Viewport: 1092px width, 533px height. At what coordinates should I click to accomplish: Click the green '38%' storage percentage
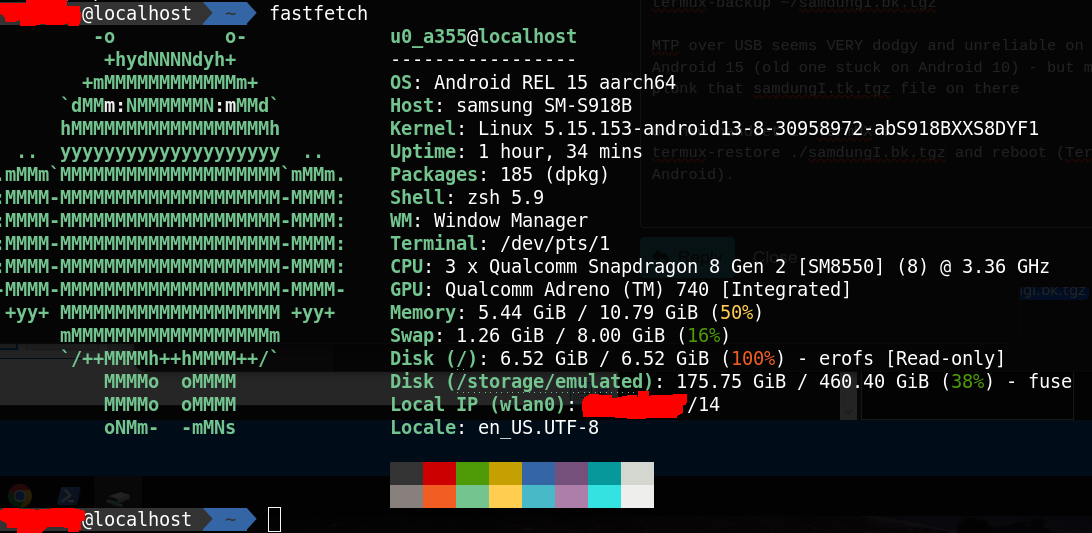[968, 382]
